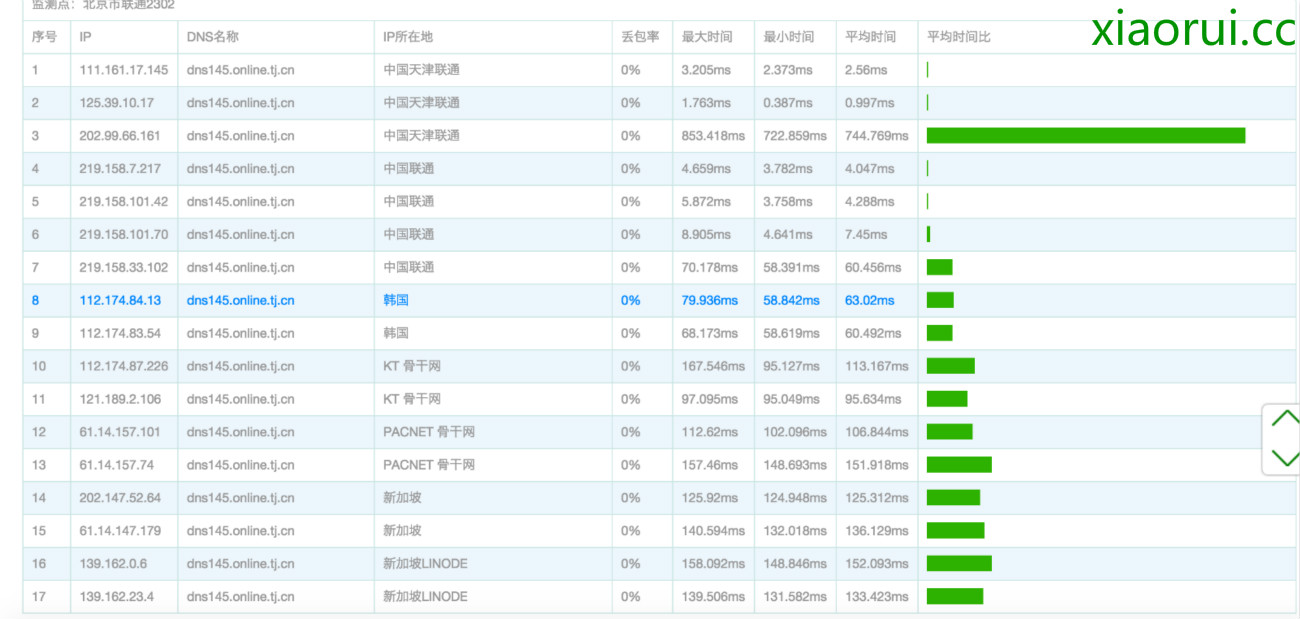Select the 最大时间 column header
Screen dimensions: 1300x619
[706, 37]
